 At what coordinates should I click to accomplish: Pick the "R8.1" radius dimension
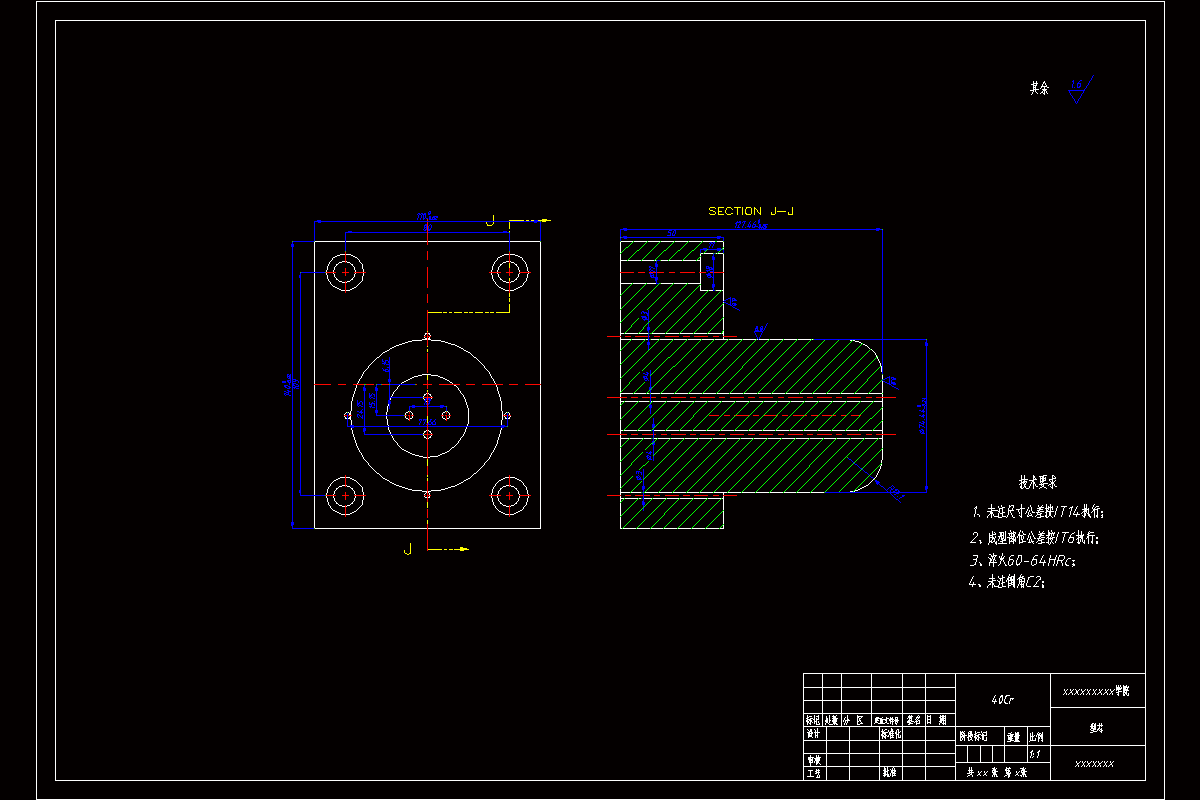point(896,493)
